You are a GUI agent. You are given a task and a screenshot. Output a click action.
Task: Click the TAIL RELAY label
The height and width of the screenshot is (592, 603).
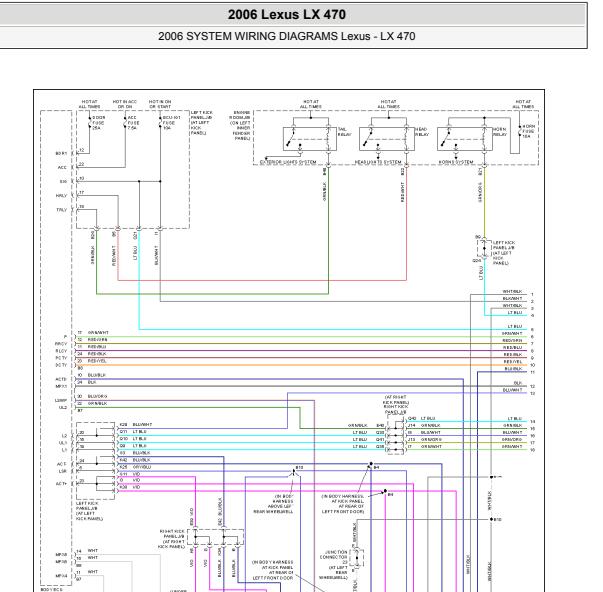click(344, 132)
